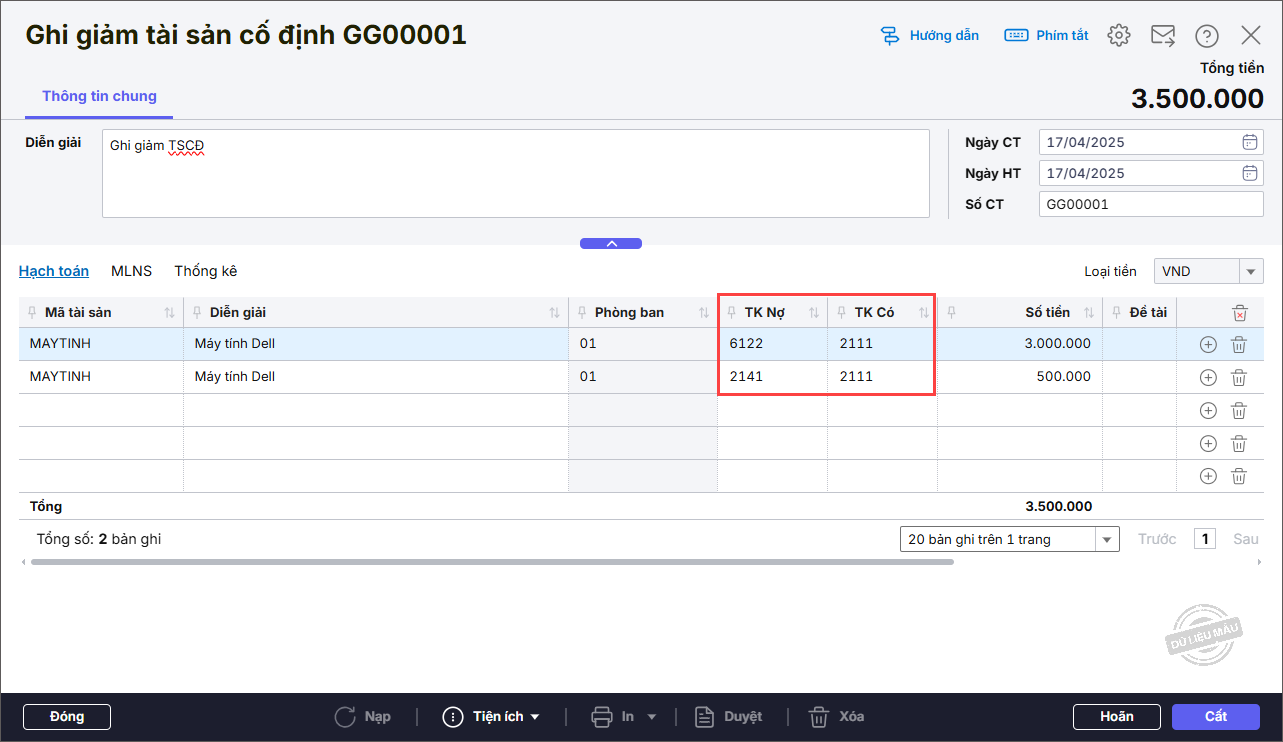This screenshot has width=1283, height=742.
Task: Click the mail feedback icon
Action: pos(1162,36)
